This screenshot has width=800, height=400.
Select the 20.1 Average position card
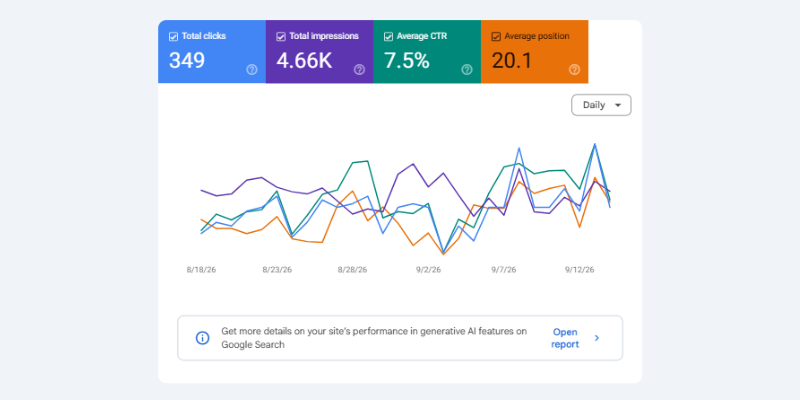pyautogui.click(x=535, y=52)
